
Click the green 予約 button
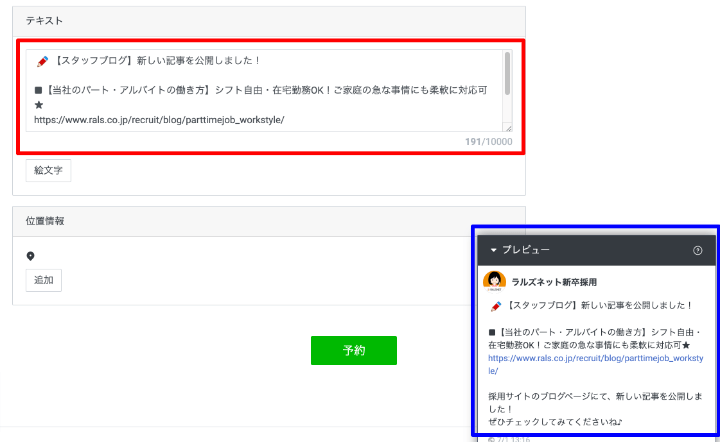353,350
